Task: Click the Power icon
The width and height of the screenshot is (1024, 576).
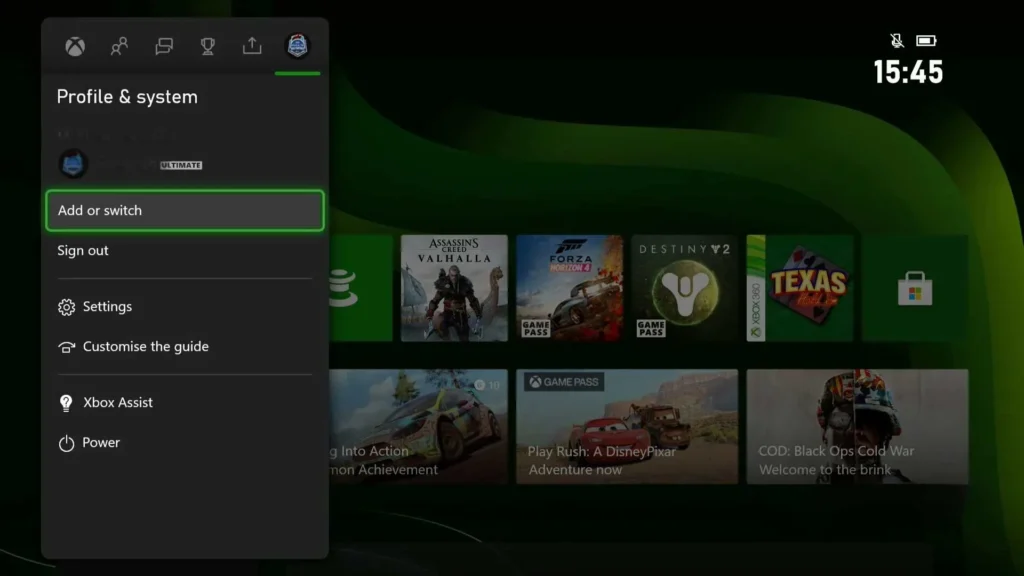Action: click(66, 443)
